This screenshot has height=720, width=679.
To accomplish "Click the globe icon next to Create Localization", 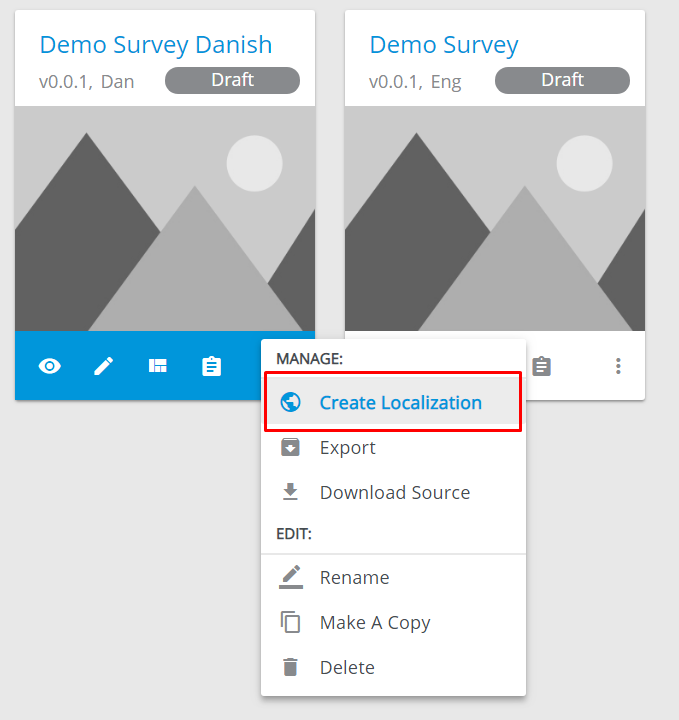I will click(291, 403).
